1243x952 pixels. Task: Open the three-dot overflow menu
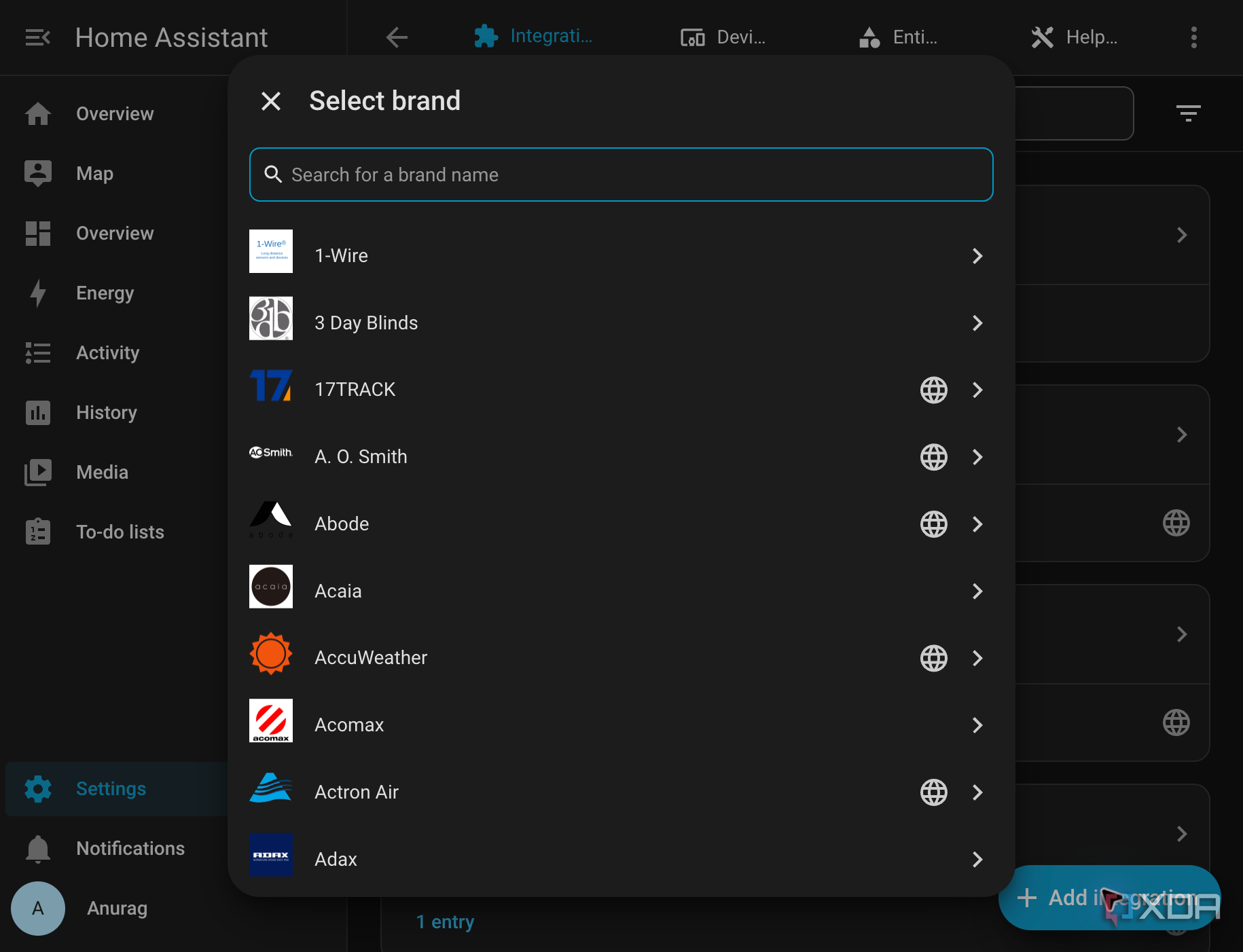tap(1193, 37)
